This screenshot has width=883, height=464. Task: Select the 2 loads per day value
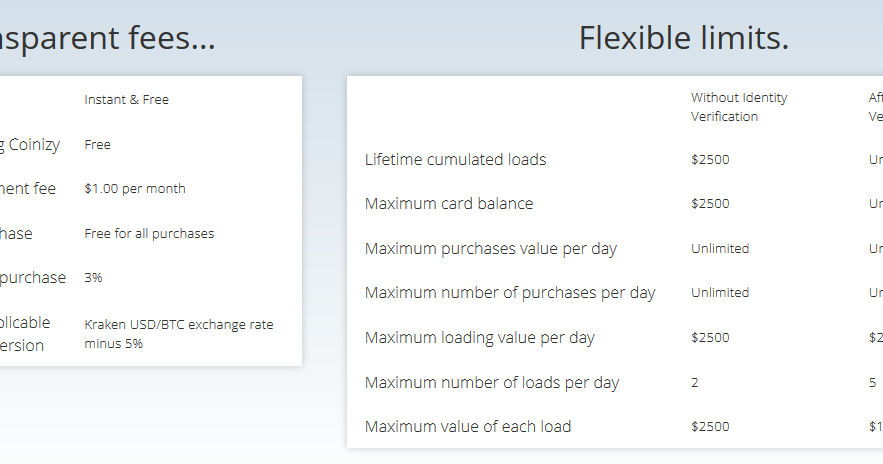pos(695,382)
